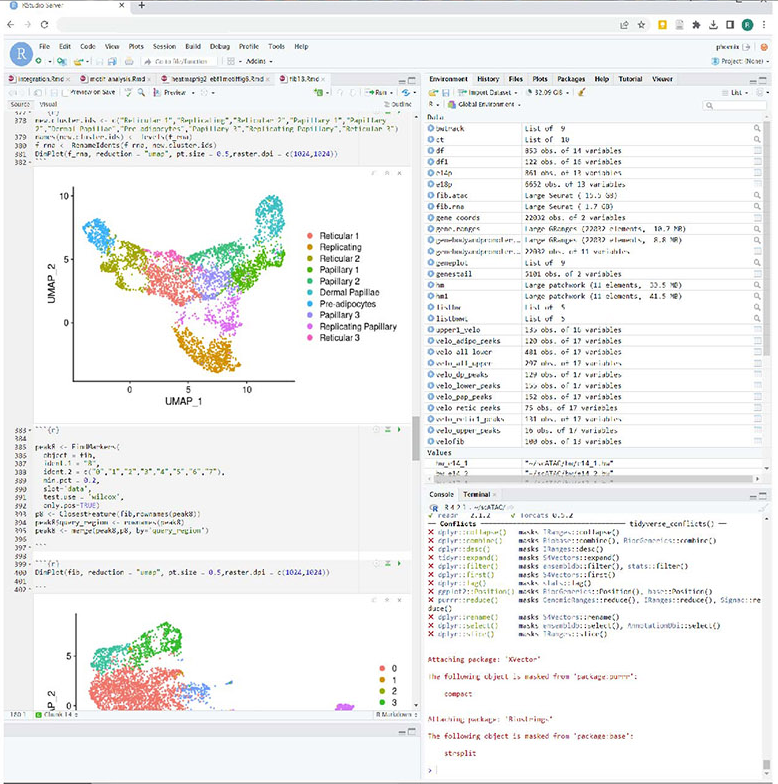Switch to the Terminal tab

(x=476, y=494)
